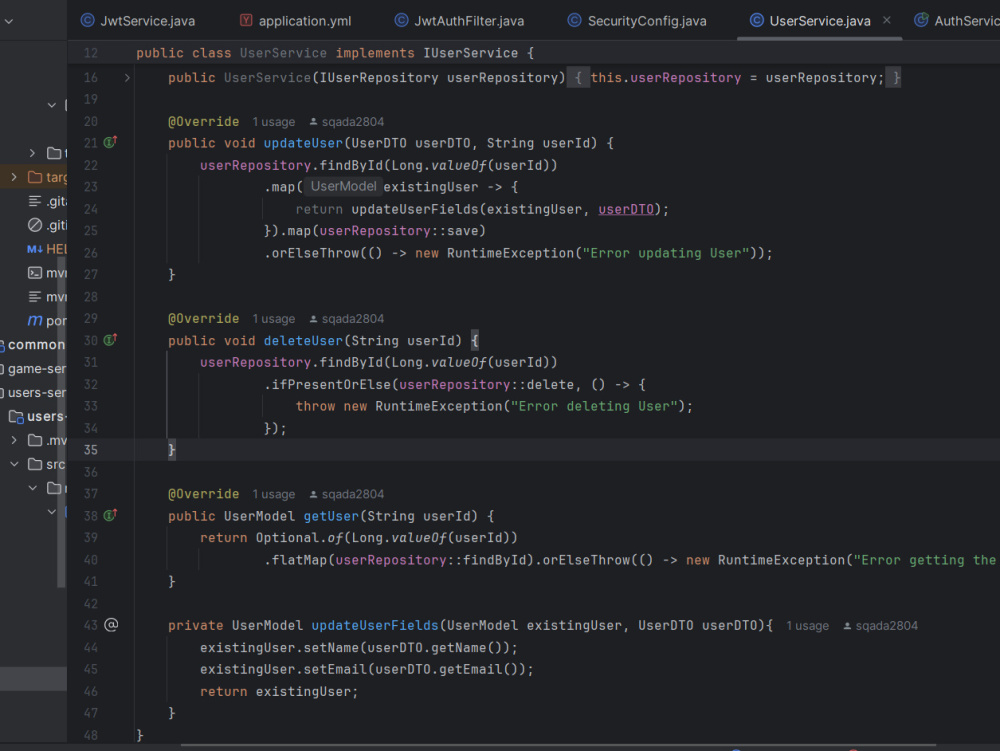
Task: Expand the targ folder in project tree
Action: click(14, 177)
